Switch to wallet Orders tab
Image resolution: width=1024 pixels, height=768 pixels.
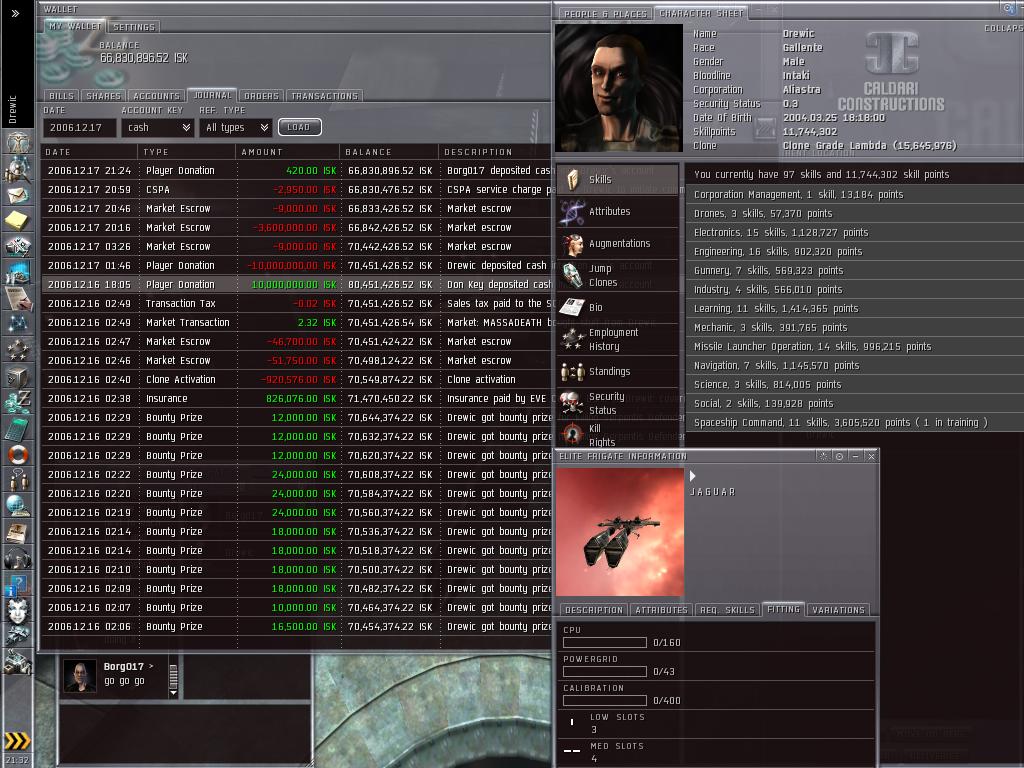point(261,95)
